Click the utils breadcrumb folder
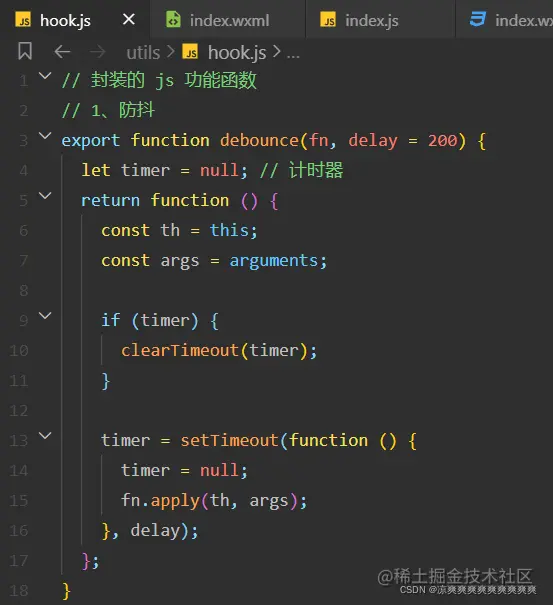Image resolution: width=553 pixels, height=605 pixels. coord(143,52)
